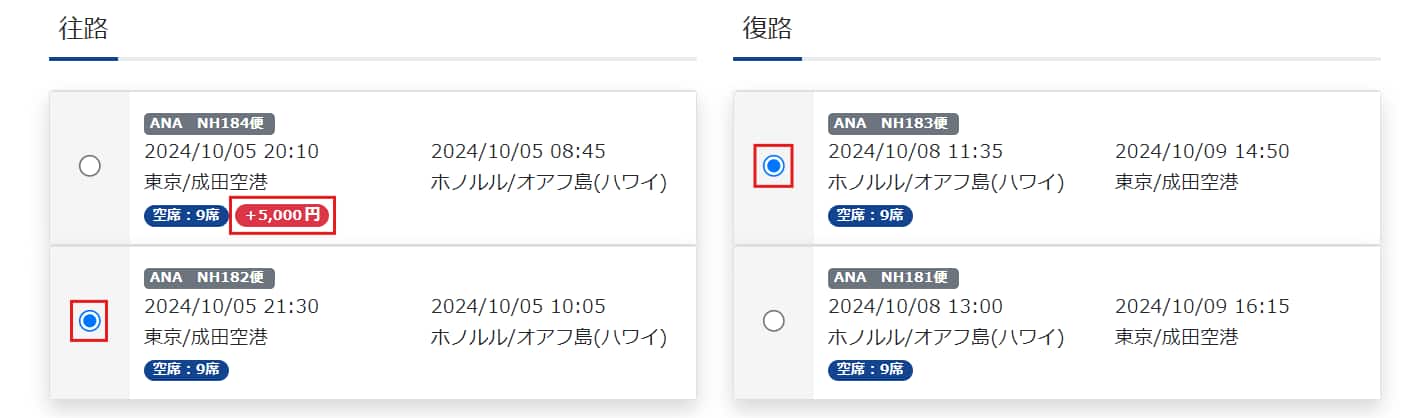The height and width of the screenshot is (418, 1426).
Task: Click the 11:35 departure time of NH183
Action: point(975,152)
